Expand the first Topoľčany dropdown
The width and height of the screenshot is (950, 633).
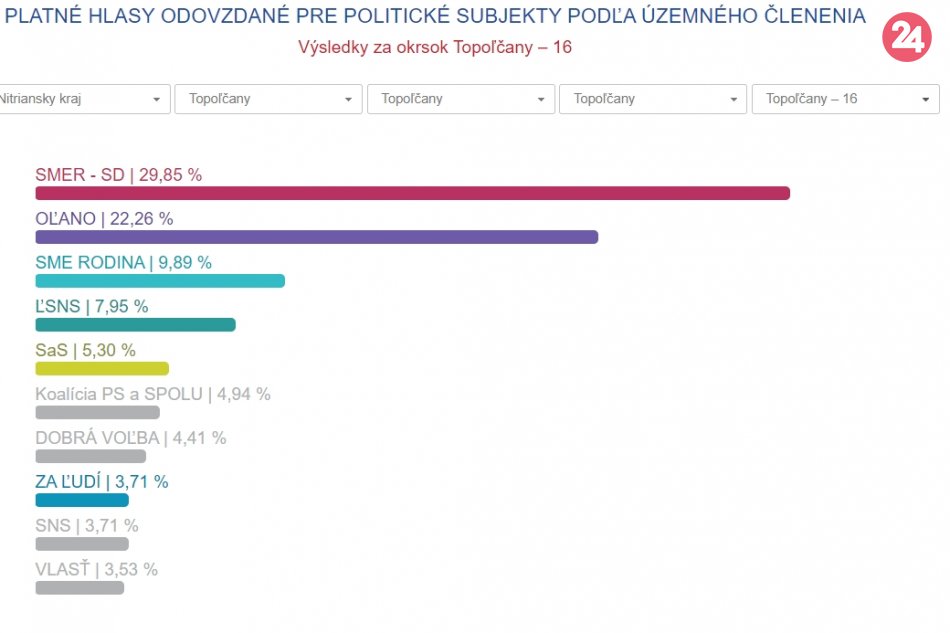(x=268, y=99)
